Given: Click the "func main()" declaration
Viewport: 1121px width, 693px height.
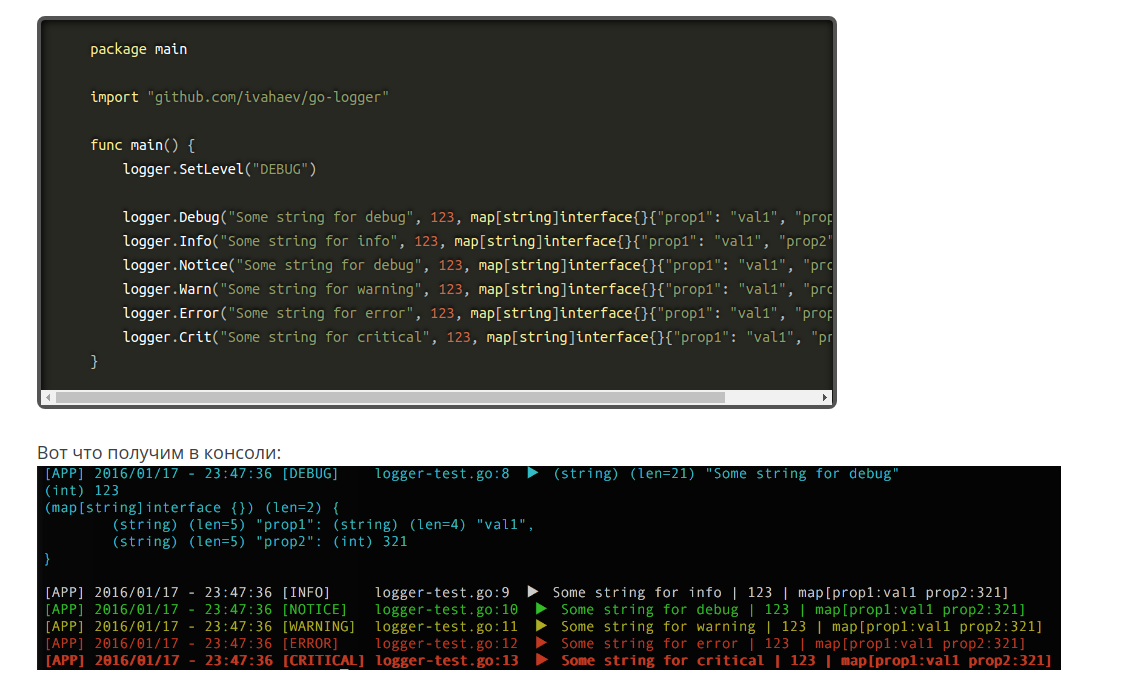Looking at the screenshot, I should [142, 145].
